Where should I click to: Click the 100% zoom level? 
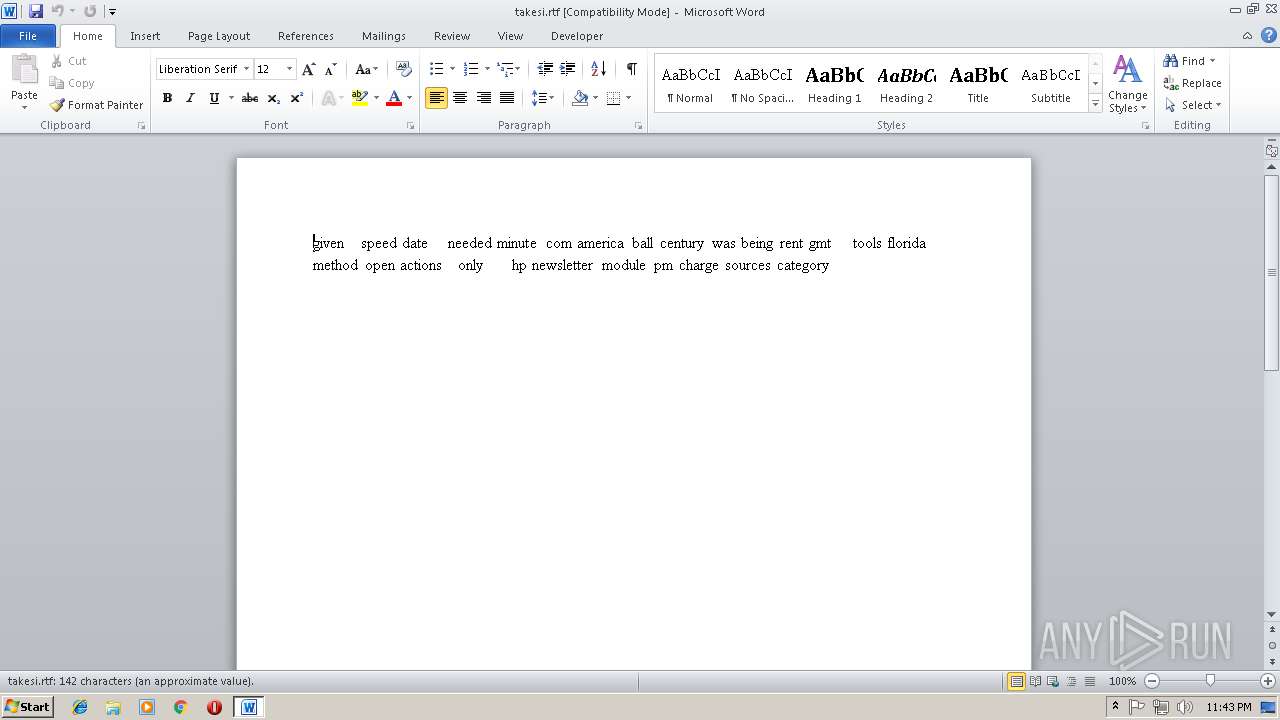click(1122, 681)
